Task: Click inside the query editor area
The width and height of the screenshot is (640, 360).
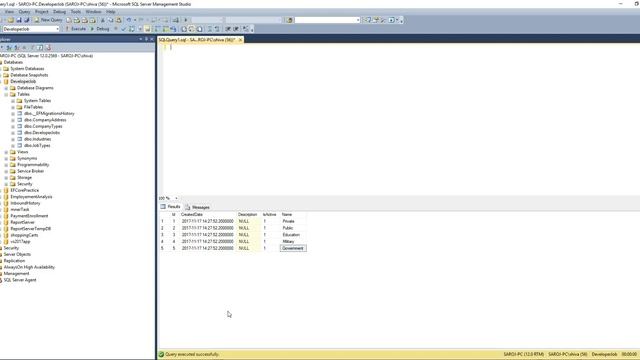Action: pos(400,118)
